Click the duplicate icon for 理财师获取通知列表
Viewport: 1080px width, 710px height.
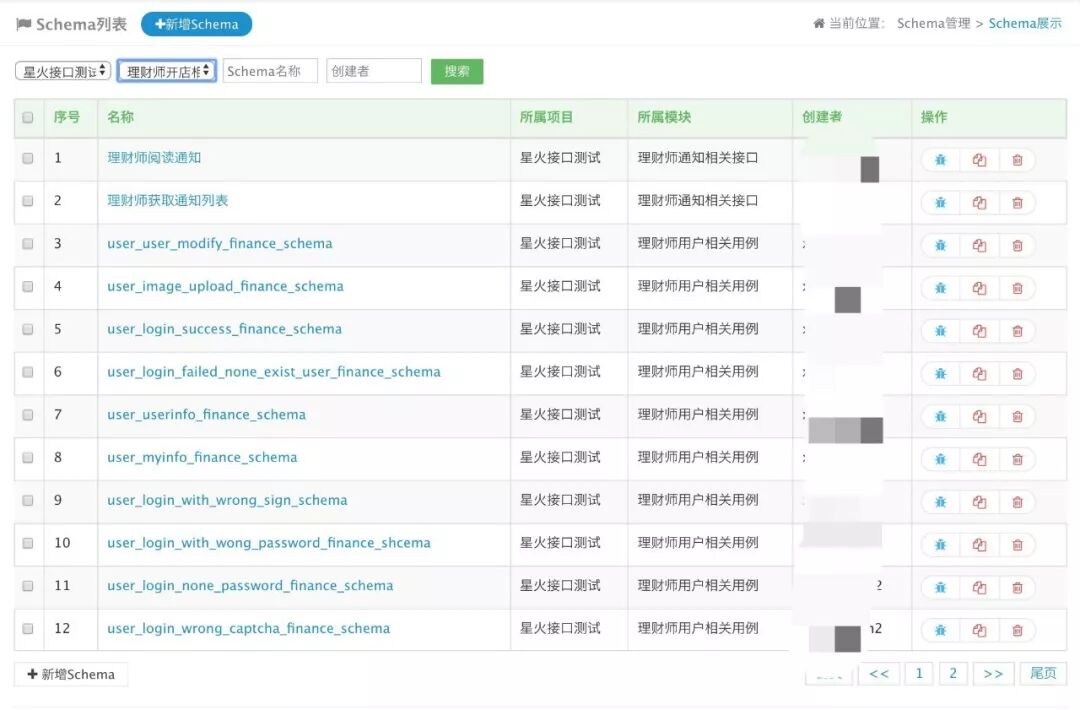(979, 202)
